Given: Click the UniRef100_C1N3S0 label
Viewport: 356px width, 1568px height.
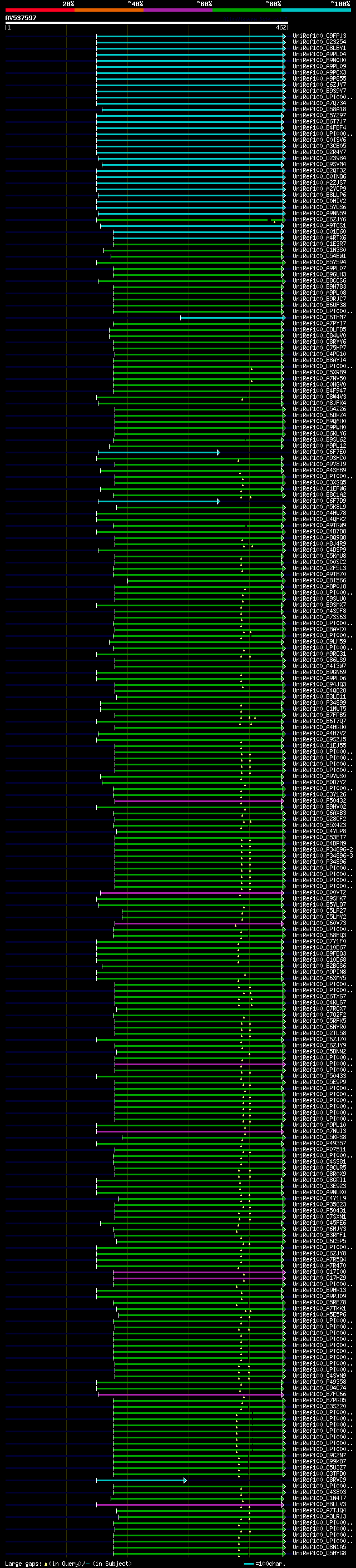Looking at the screenshot, I should coord(319,250).
